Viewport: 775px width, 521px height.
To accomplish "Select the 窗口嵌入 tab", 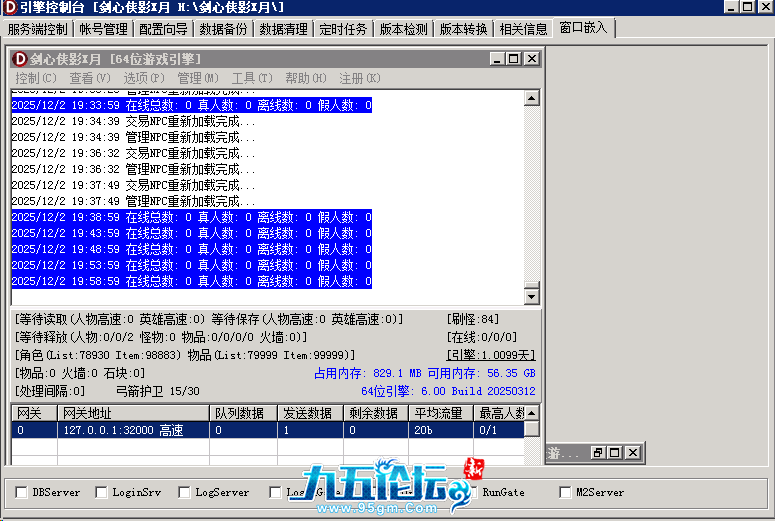I will (x=583, y=28).
